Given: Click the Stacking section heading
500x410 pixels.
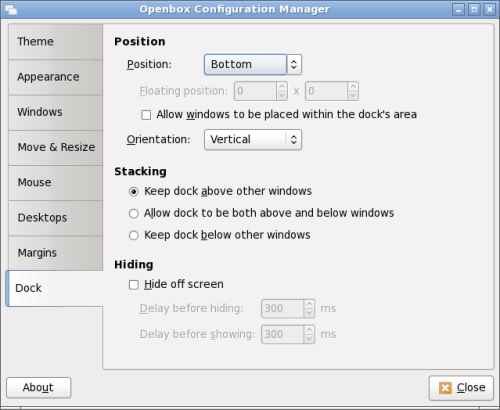Looking at the screenshot, I should 140,171.
